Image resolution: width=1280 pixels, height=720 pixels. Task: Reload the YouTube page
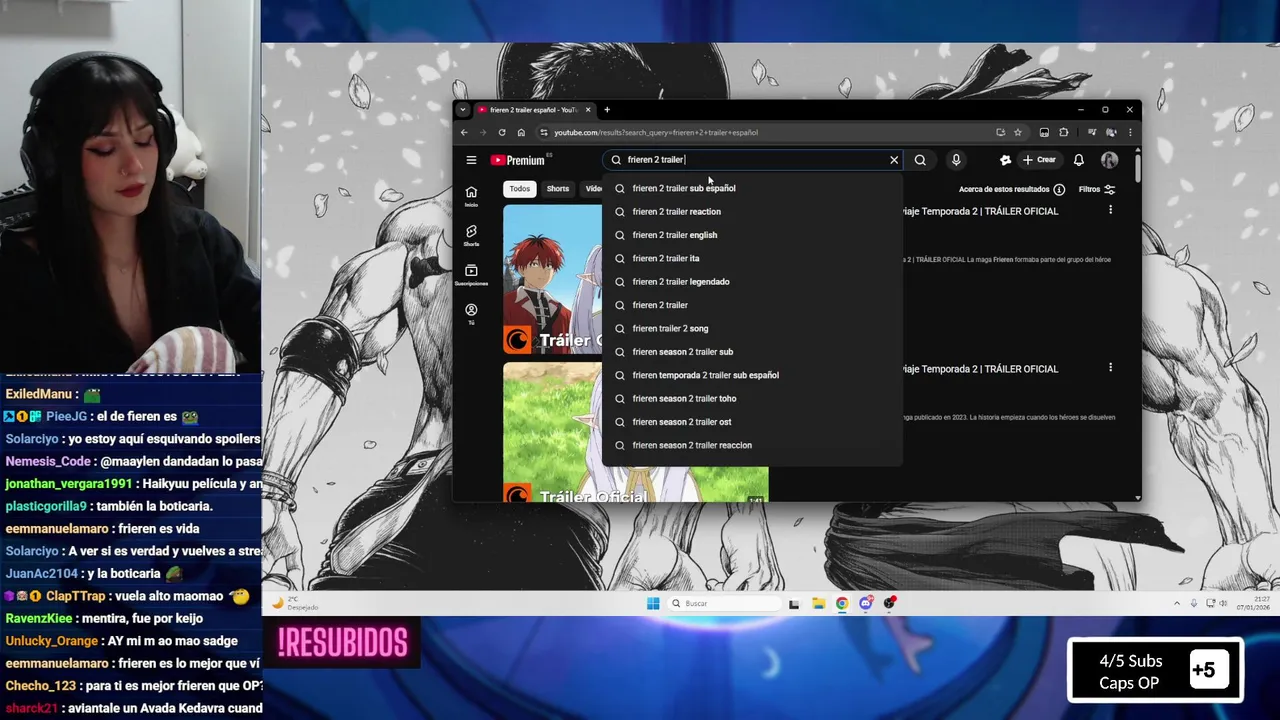[x=502, y=132]
